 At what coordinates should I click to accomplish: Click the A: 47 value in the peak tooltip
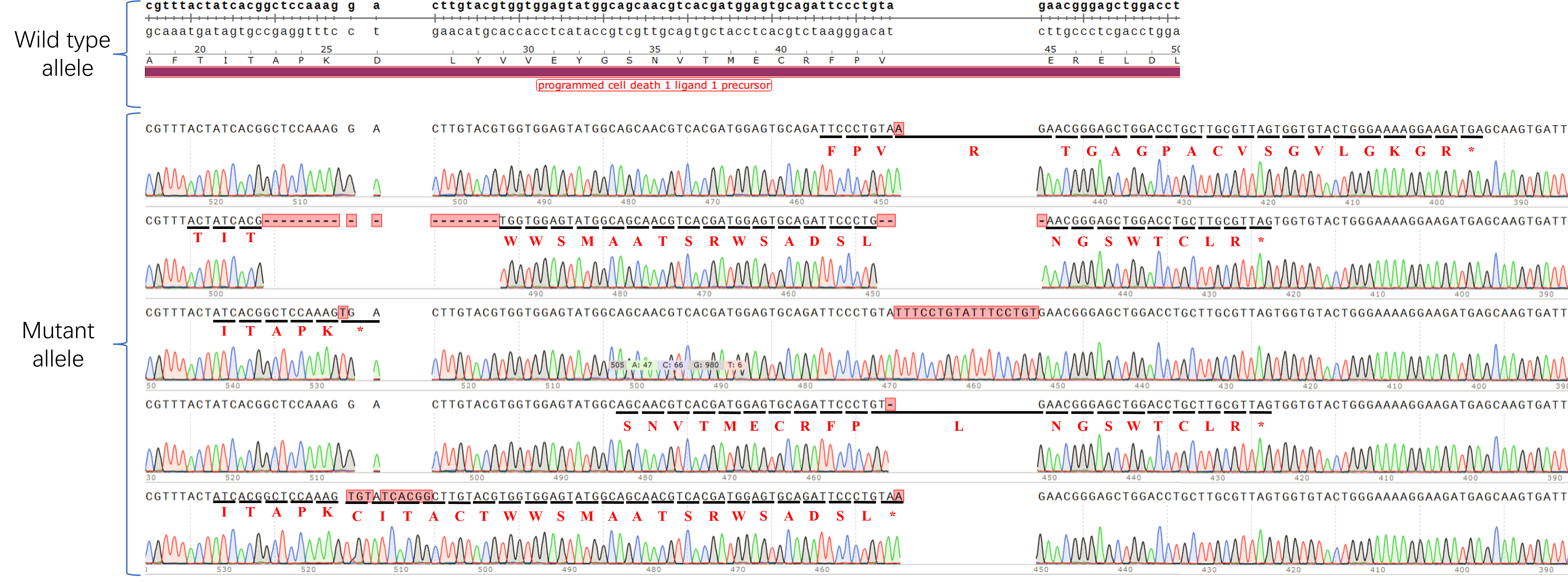[x=641, y=365]
